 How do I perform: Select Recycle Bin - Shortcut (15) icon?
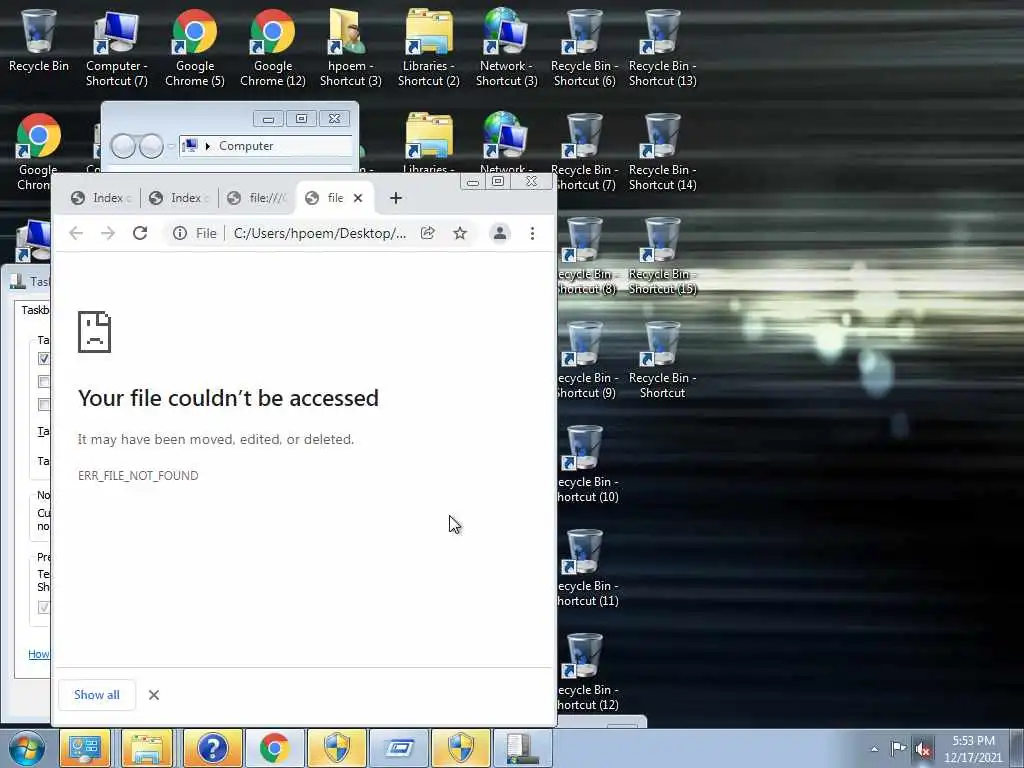pos(662,256)
